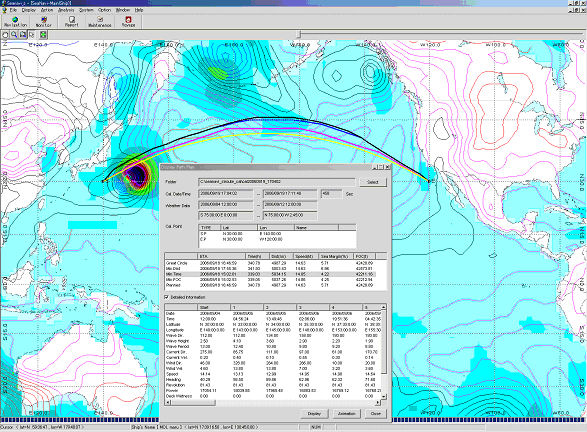Image resolution: width=587 pixels, height=432 pixels.
Task: Select the magnifier zoom map tool
Action: tap(14, 35)
